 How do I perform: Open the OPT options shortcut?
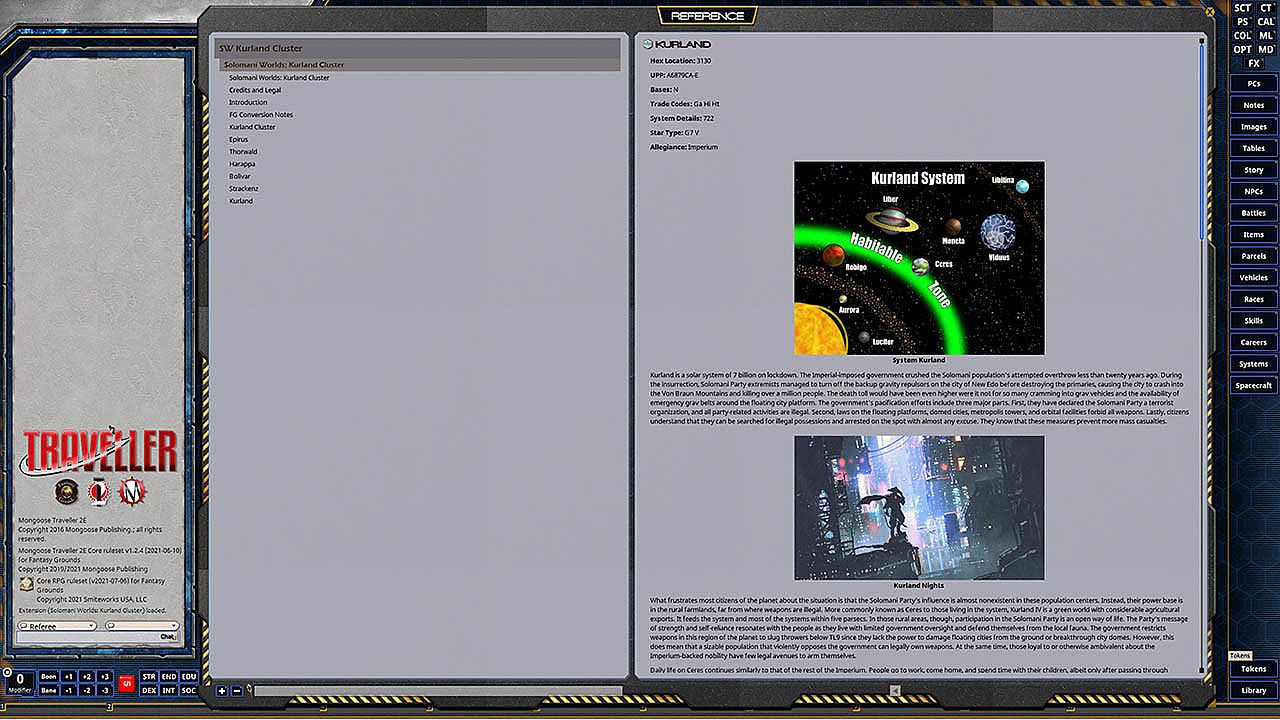1242,50
